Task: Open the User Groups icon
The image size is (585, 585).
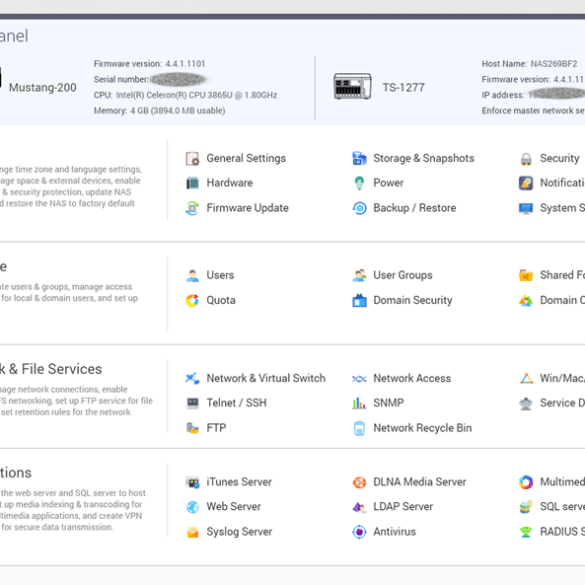Action: click(359, 275)
